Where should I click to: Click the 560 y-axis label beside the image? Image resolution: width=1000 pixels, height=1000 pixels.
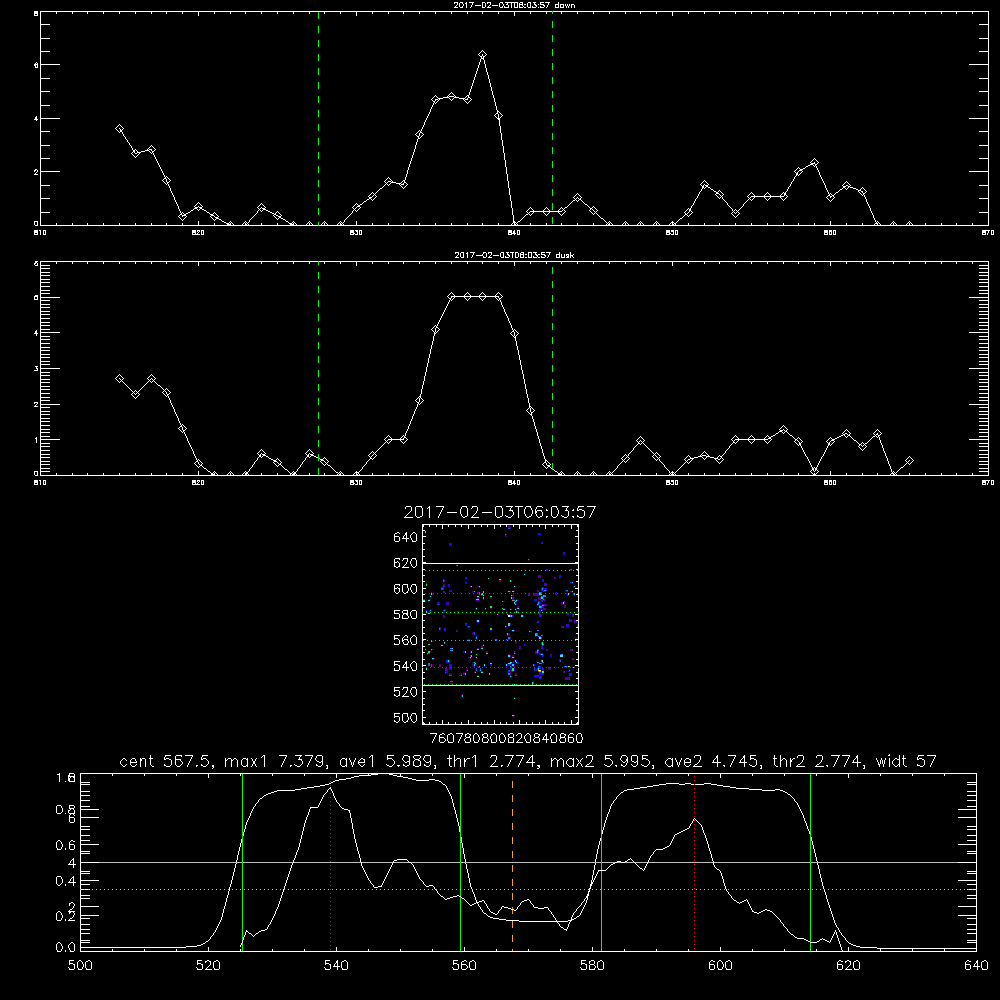click(x=406, y=640)
